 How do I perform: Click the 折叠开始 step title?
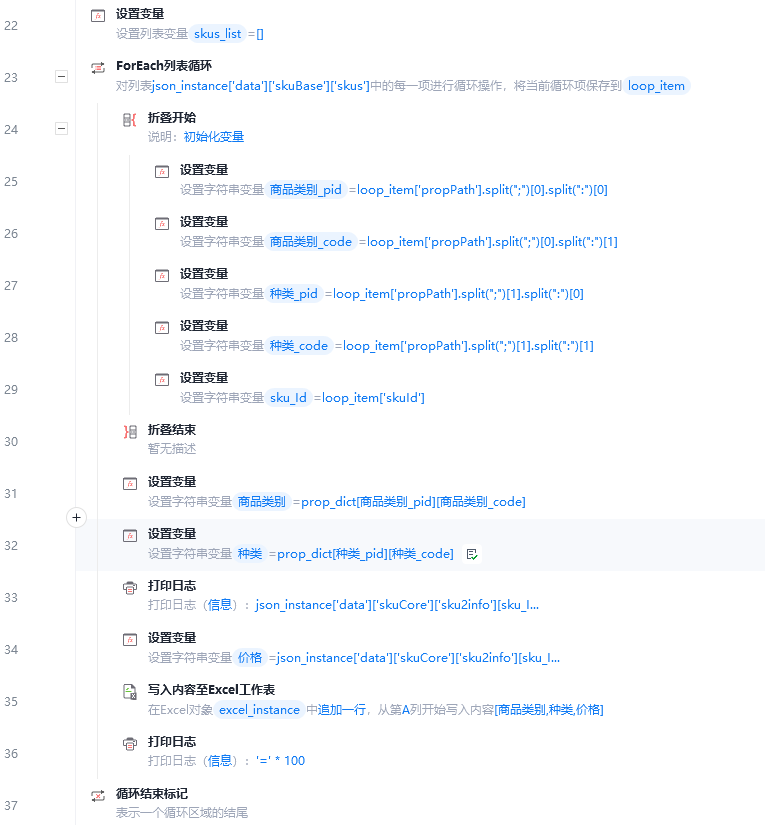172,117
